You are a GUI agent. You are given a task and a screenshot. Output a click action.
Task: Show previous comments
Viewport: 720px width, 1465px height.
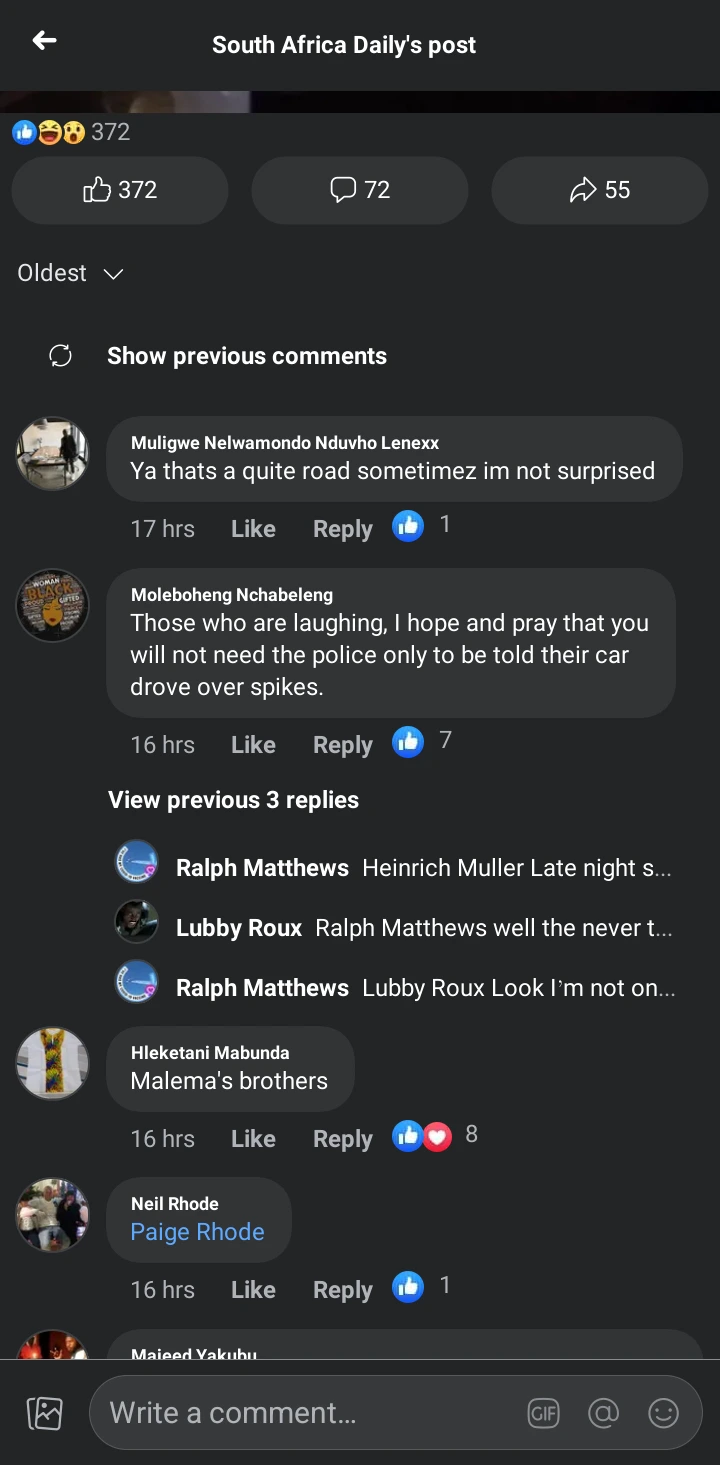[246, 356]
